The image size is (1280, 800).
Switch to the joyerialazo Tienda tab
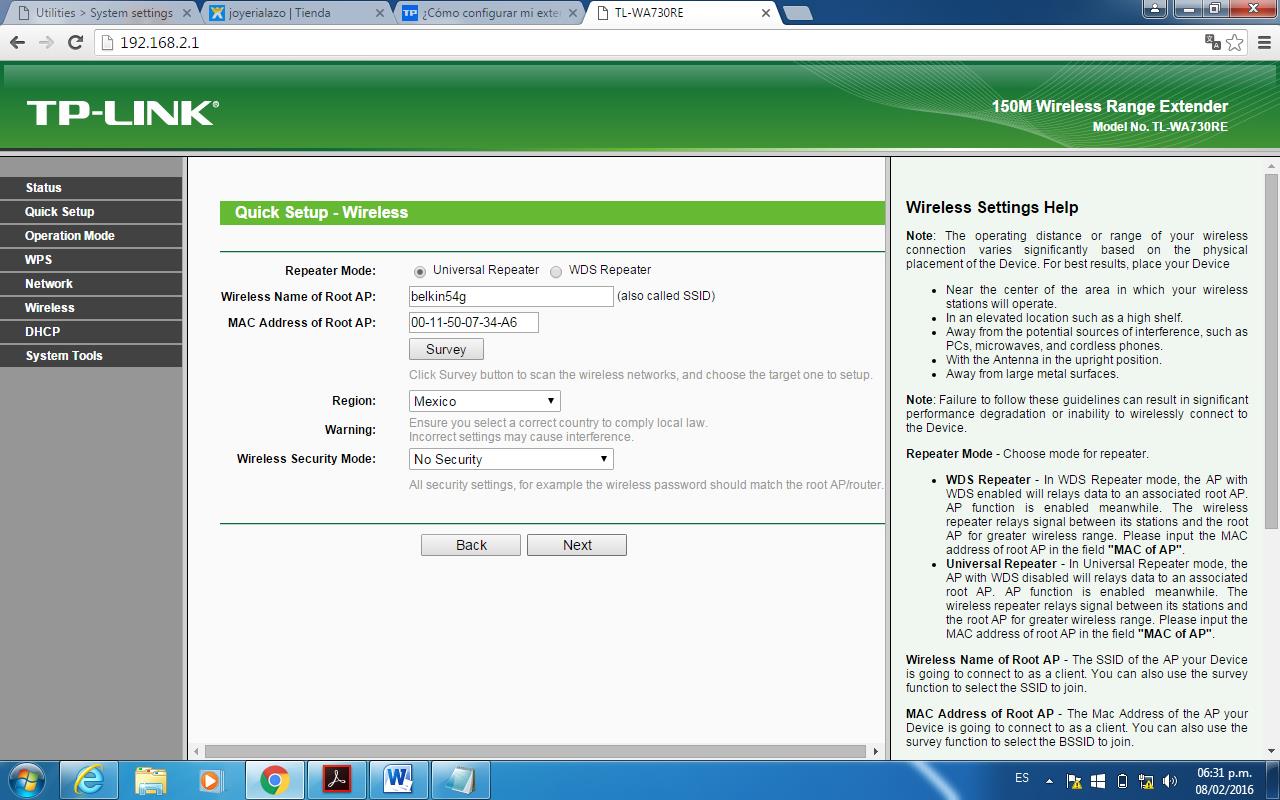point(292,13)
